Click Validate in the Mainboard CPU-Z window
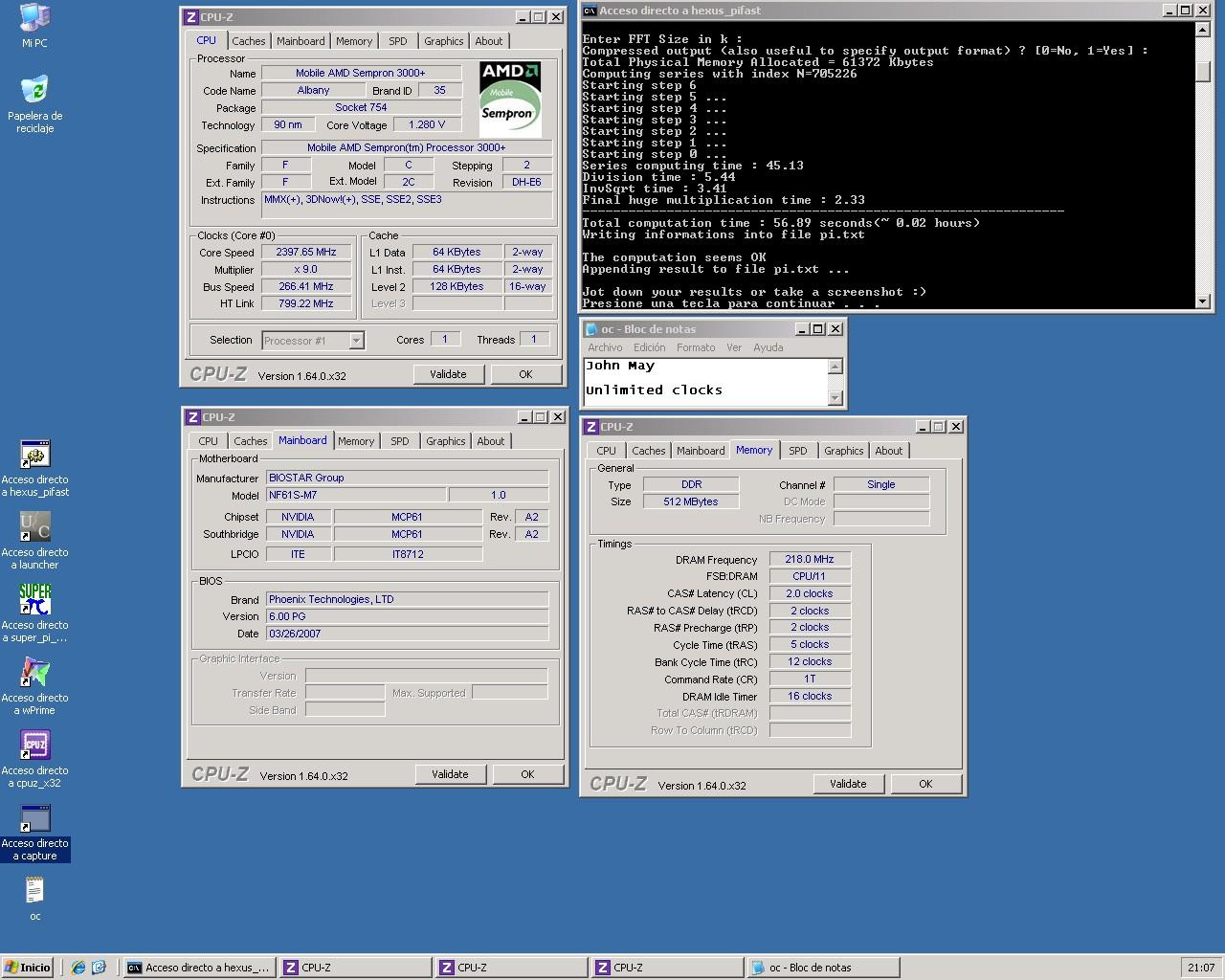1225x980 pixels. point(451,774)
